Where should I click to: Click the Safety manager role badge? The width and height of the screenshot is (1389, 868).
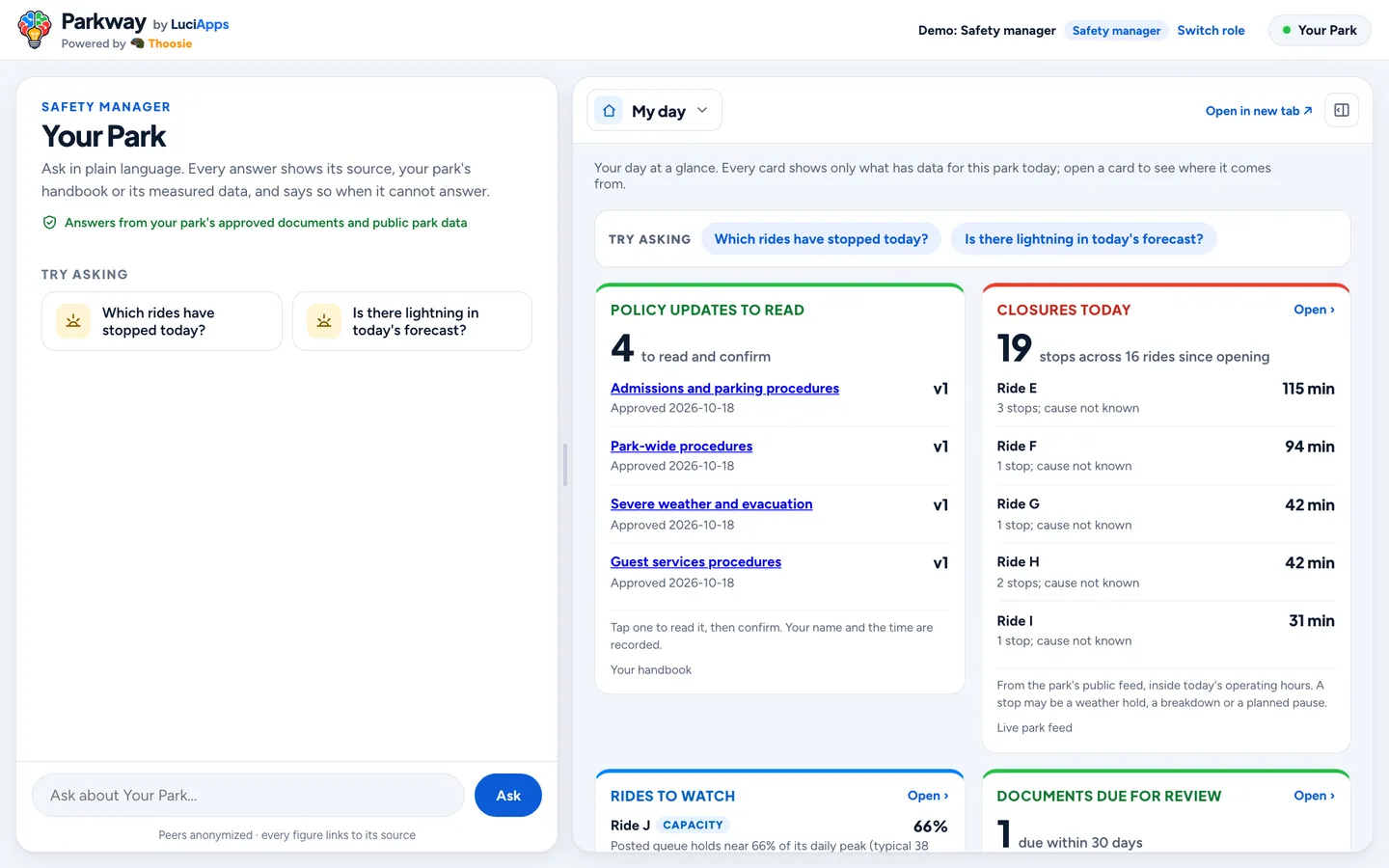(x=1116, y=31)
